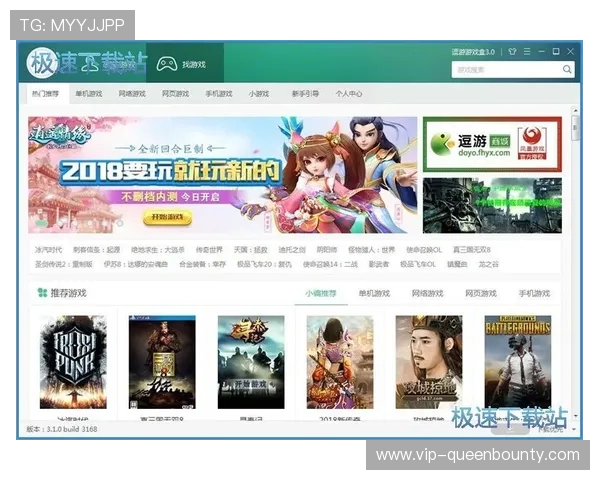Click the 2018 main promotional banner
The height and width of the screenshot is (480, 600).
pyautogui.click(x=223, y=175)
